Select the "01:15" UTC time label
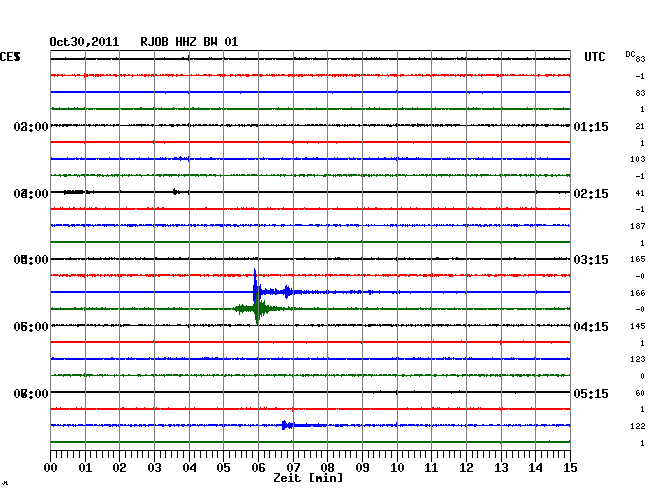The width and height of the screenshot is (650, 494). (x=591, y=126)
